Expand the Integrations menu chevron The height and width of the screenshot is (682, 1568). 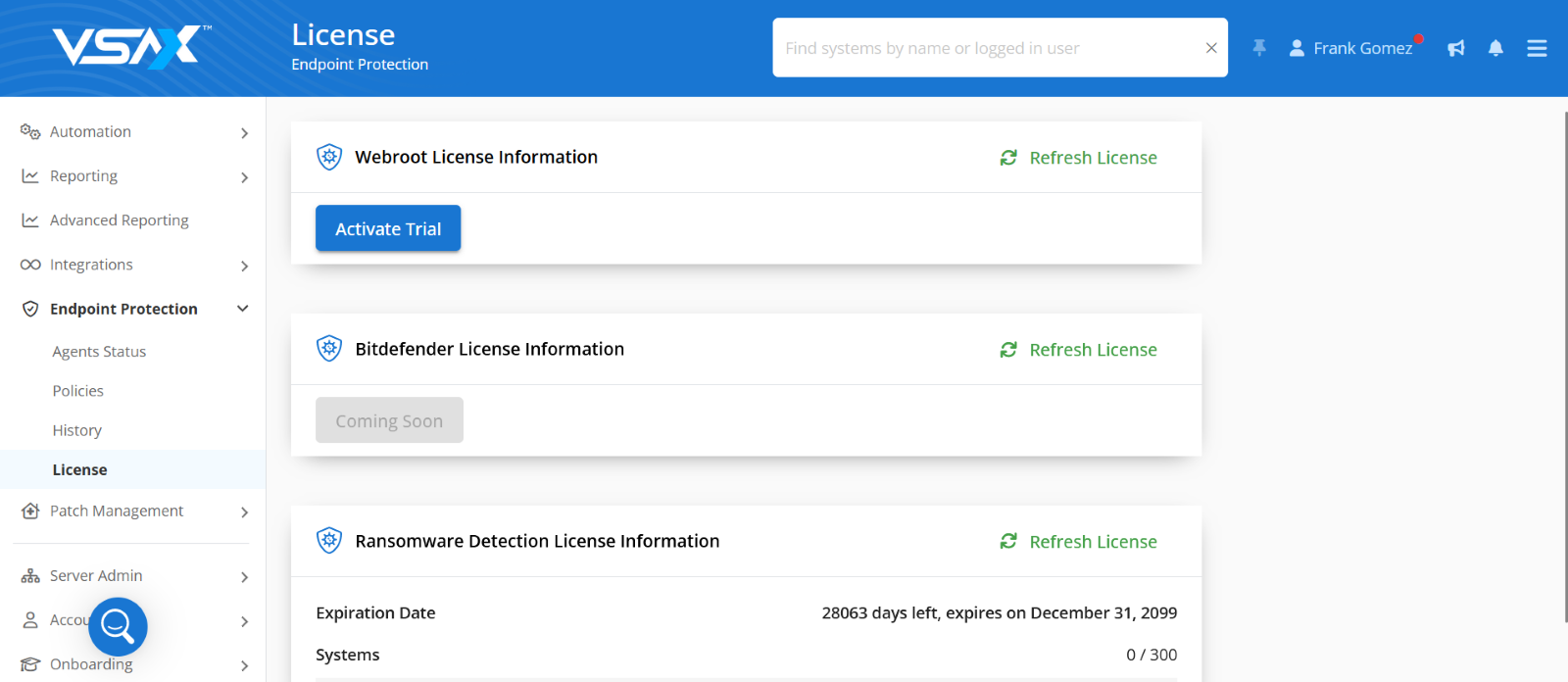[244, 267]
